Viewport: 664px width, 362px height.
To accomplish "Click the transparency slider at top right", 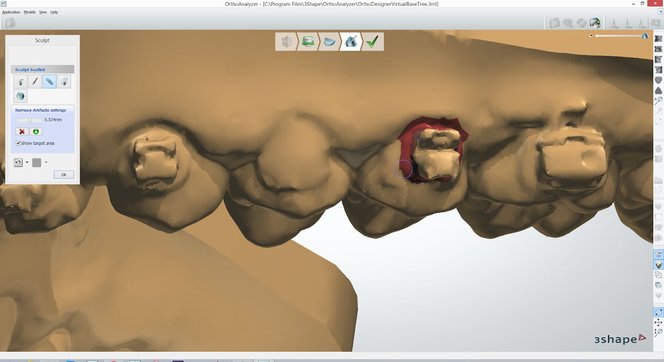I will tap(618, 36).
